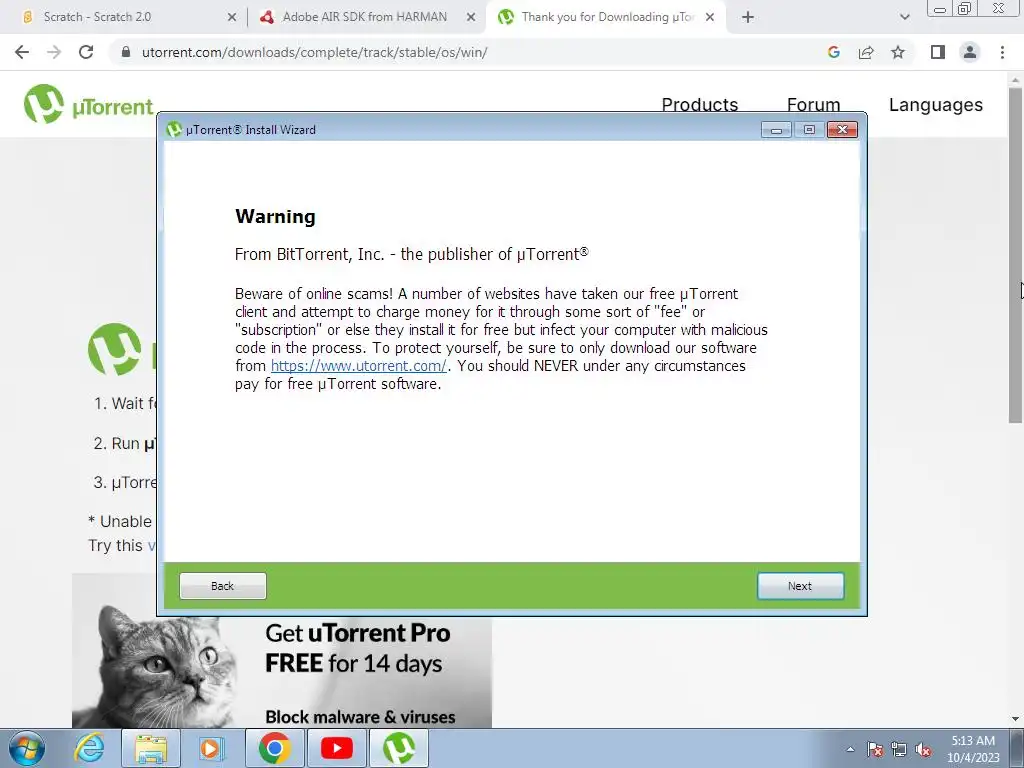This screenshot has height=768, width=1024.
Task: Click the page vertical scrollbar thumb
Action: [x=1016, y=255]
